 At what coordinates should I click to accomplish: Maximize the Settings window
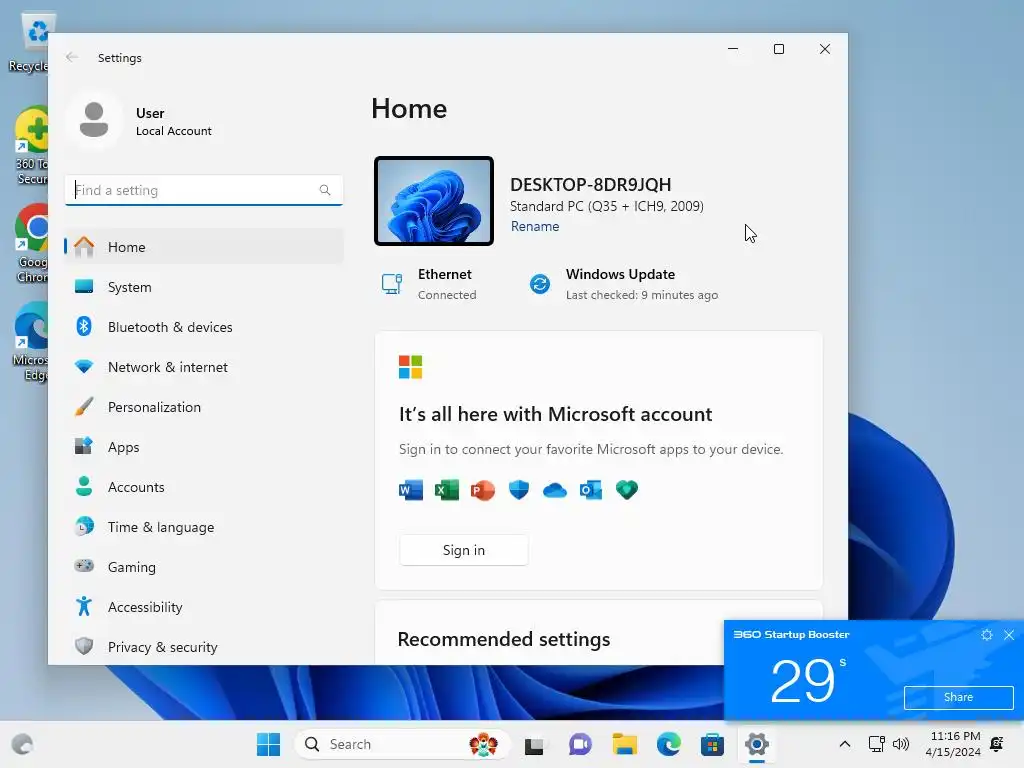(778, 49)
